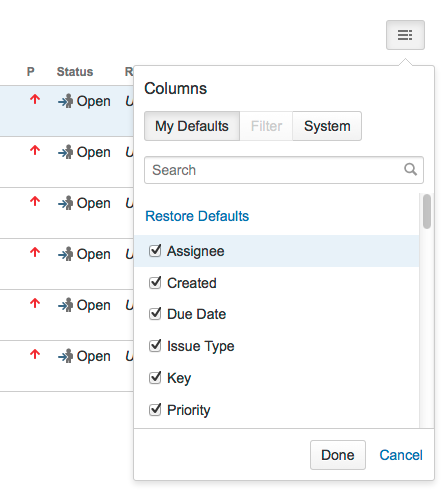Select the My Defaults tab
This screenshot has width=442, height=497.
(x=192, y=126)
